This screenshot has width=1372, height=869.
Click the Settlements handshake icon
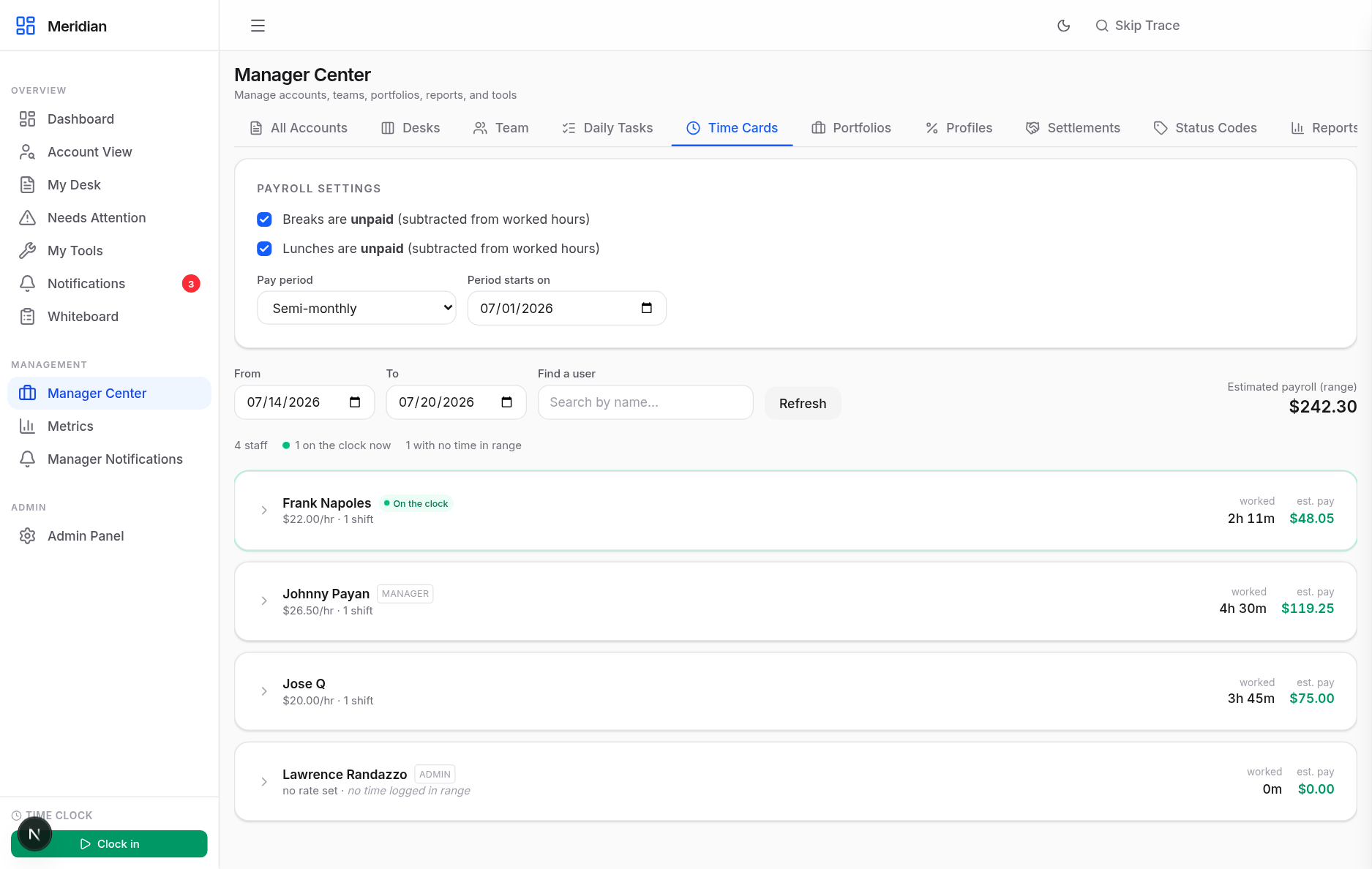coord(1032,128)
